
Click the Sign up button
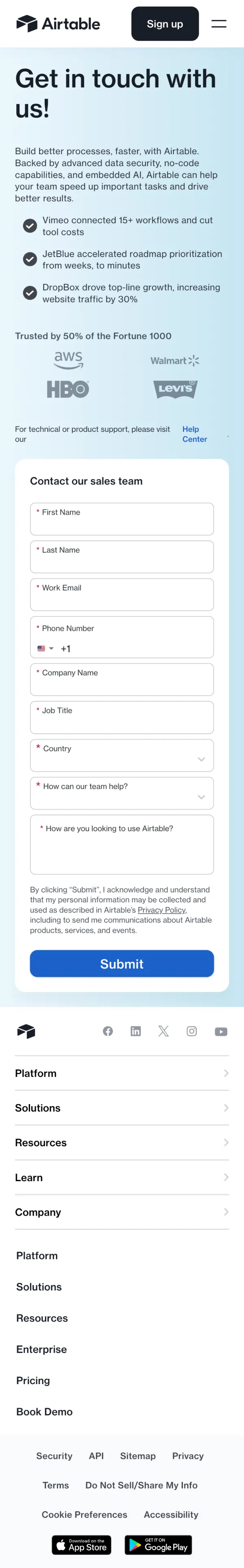click(165, 24)
